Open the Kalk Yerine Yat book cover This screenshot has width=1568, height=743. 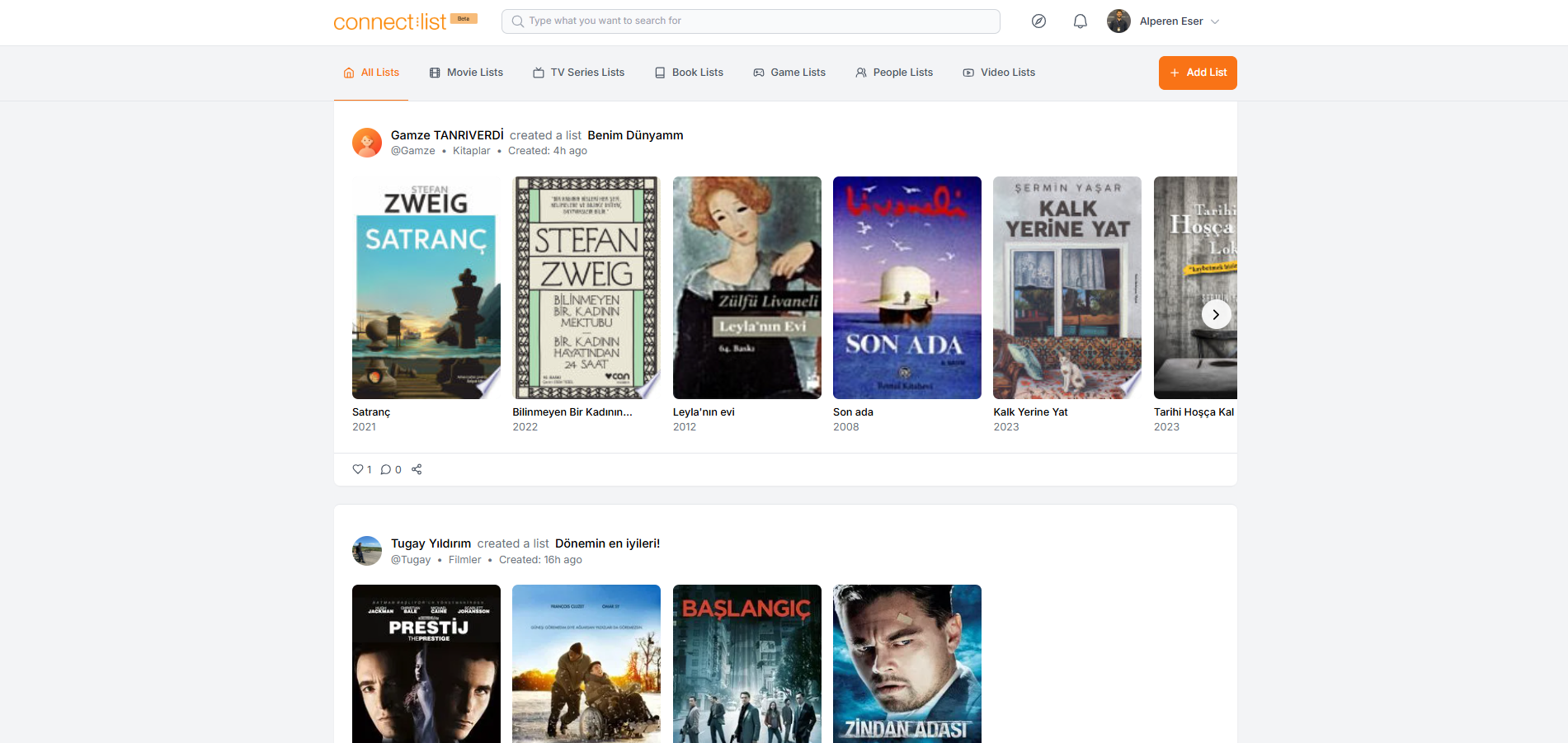(x=1067, y=288)
